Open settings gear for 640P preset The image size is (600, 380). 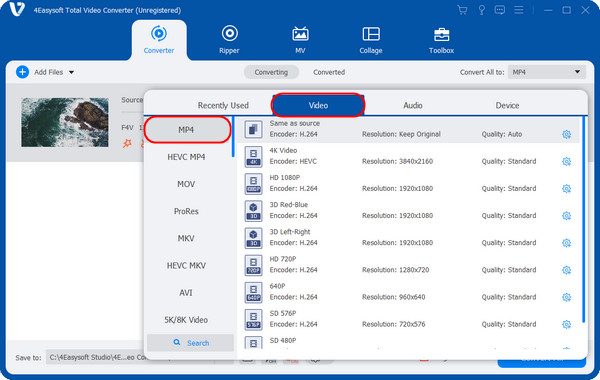click(567, 297)
